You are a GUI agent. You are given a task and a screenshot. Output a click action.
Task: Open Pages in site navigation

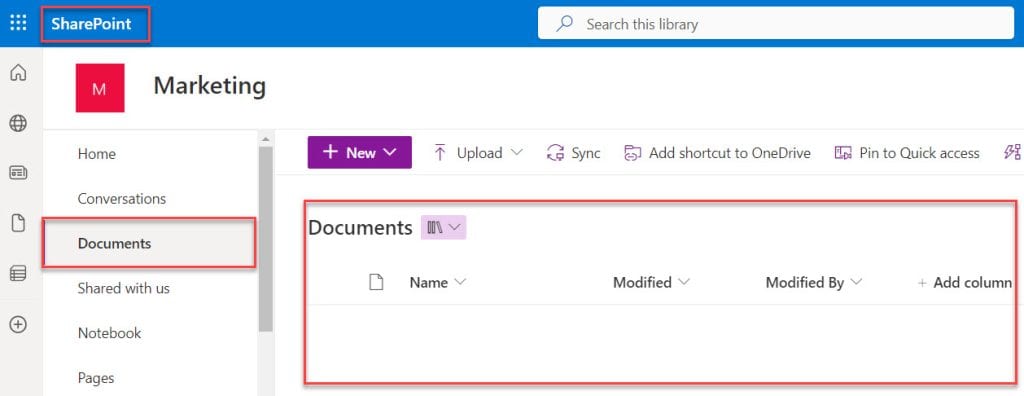tap(96, 378)
